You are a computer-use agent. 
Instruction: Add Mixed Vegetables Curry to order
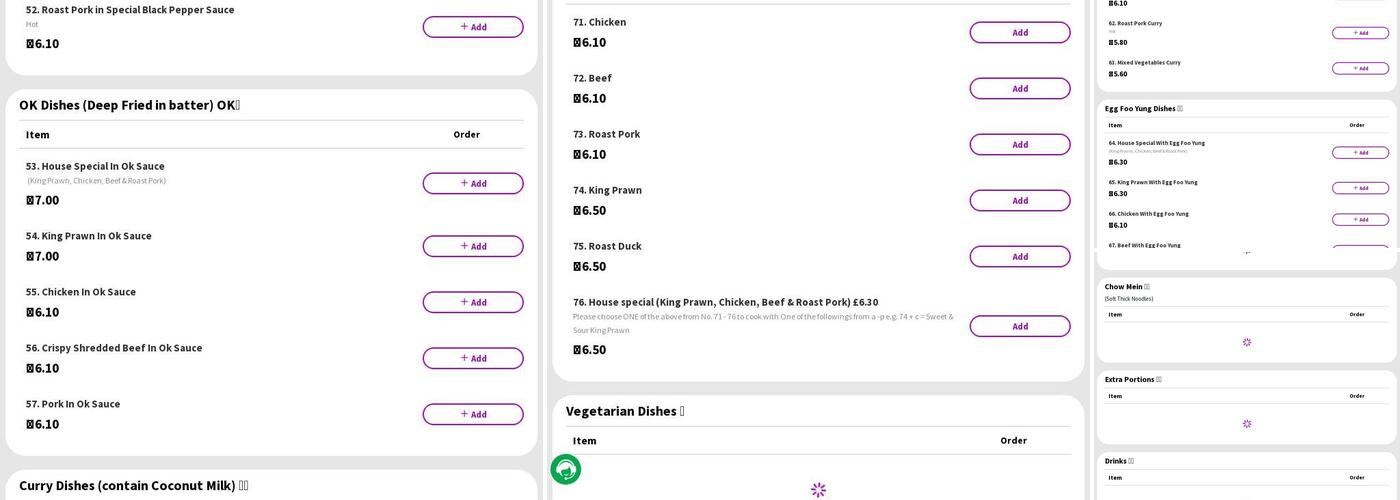coord(1360,68)
